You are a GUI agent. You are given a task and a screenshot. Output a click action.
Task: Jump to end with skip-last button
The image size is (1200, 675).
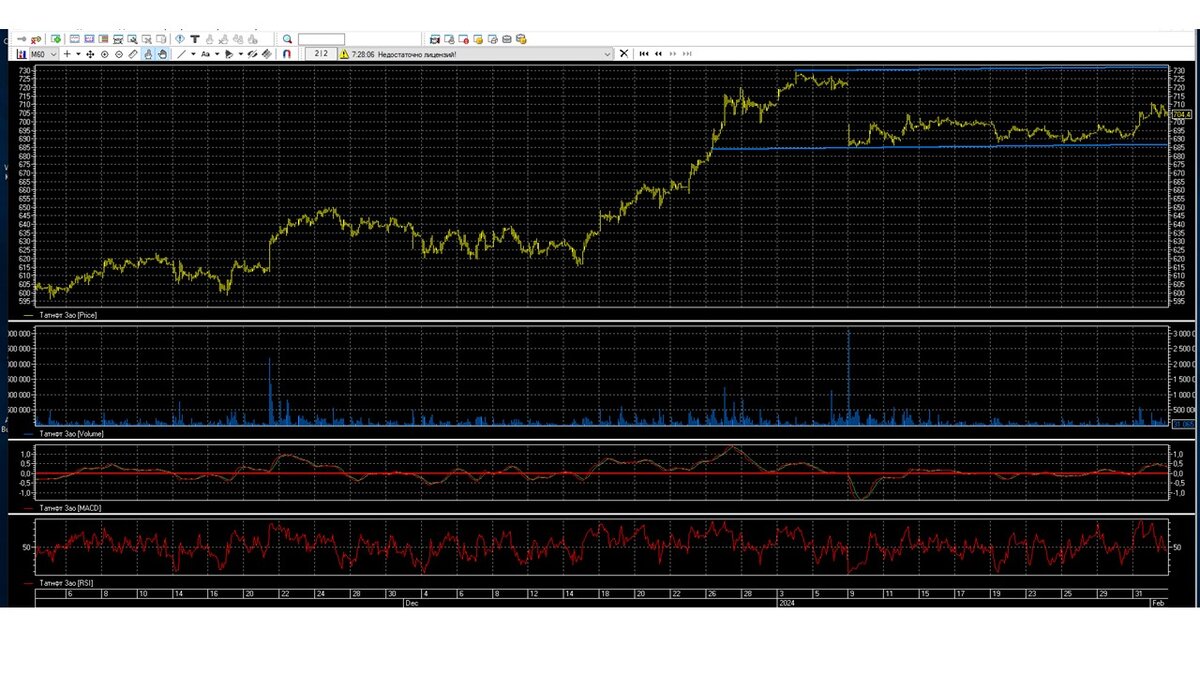687,54
